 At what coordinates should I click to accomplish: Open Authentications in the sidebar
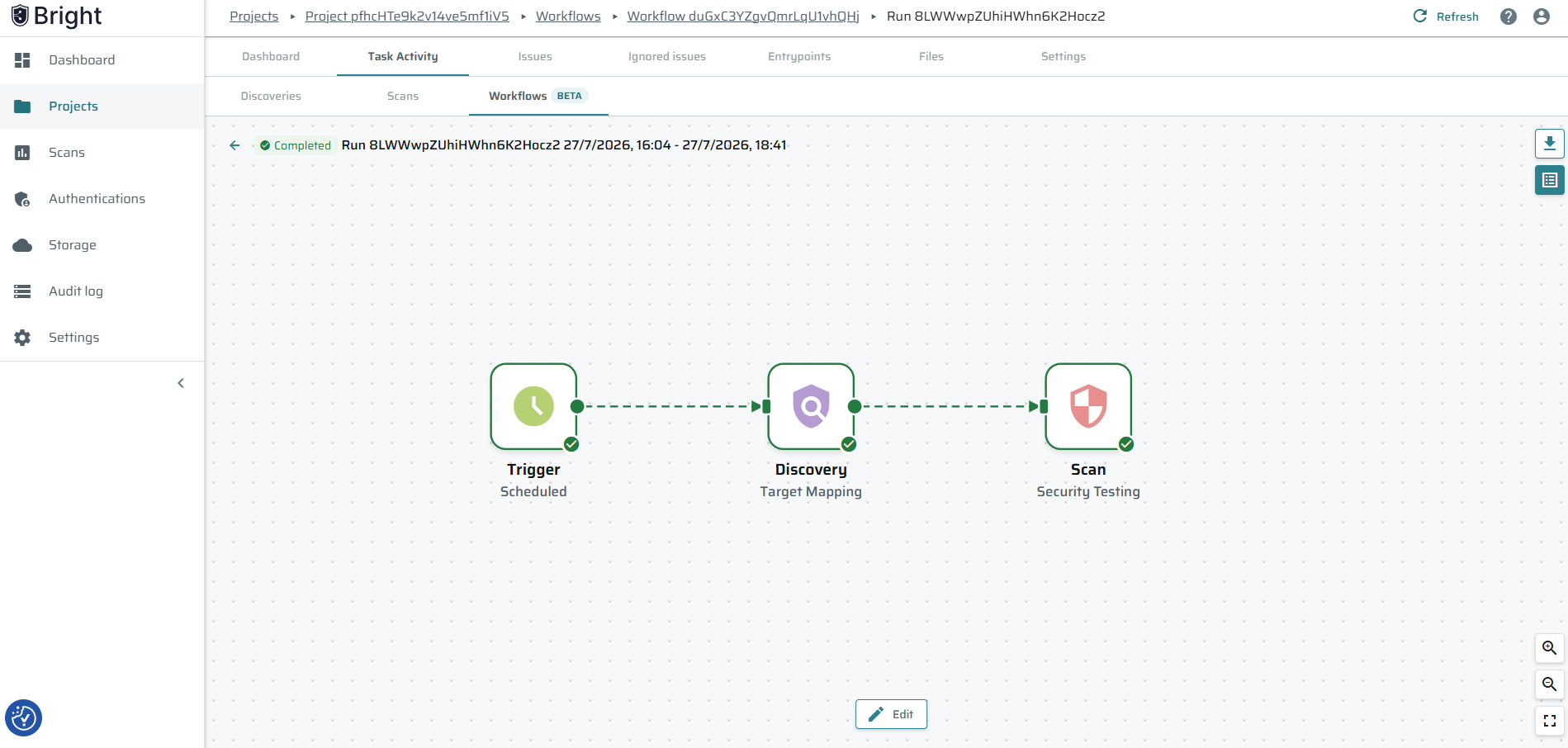[102, 199]
